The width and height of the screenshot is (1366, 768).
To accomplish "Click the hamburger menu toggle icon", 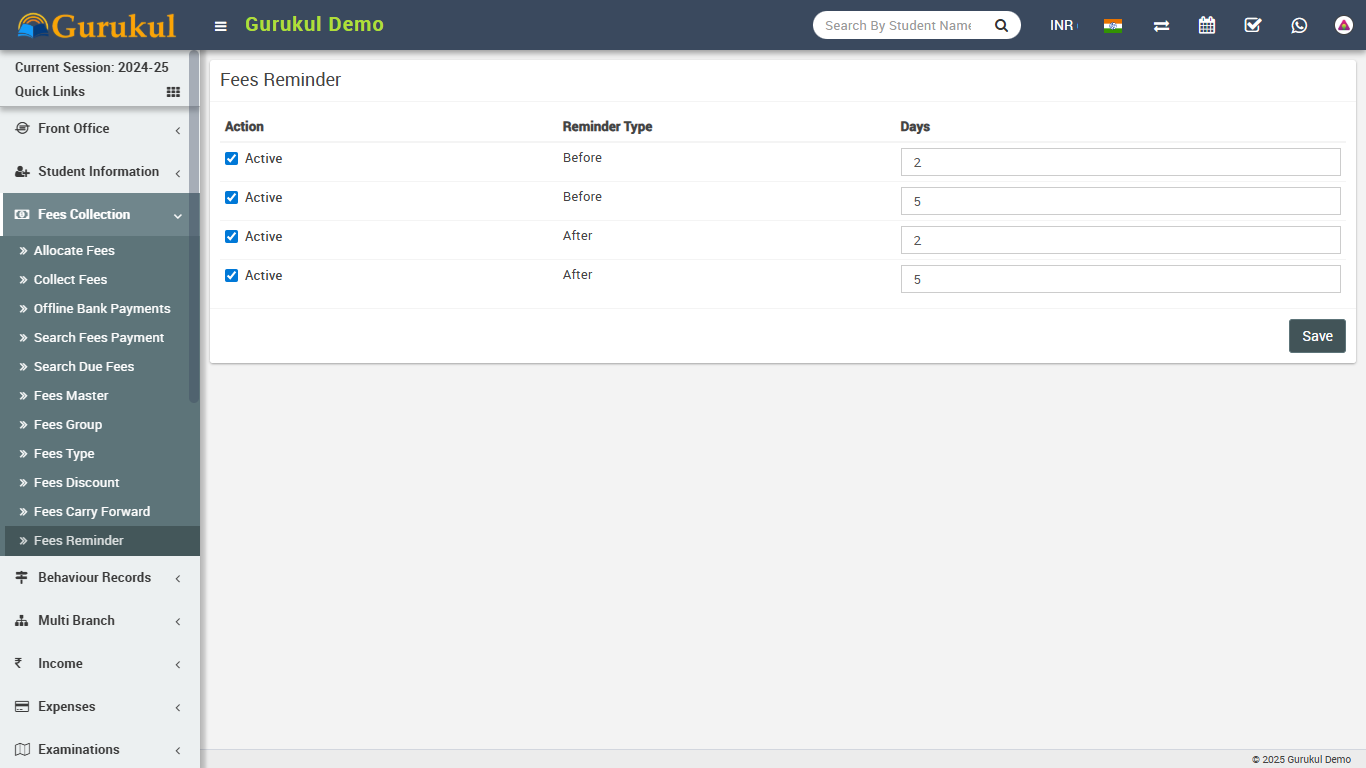I will tap(221, 26).
